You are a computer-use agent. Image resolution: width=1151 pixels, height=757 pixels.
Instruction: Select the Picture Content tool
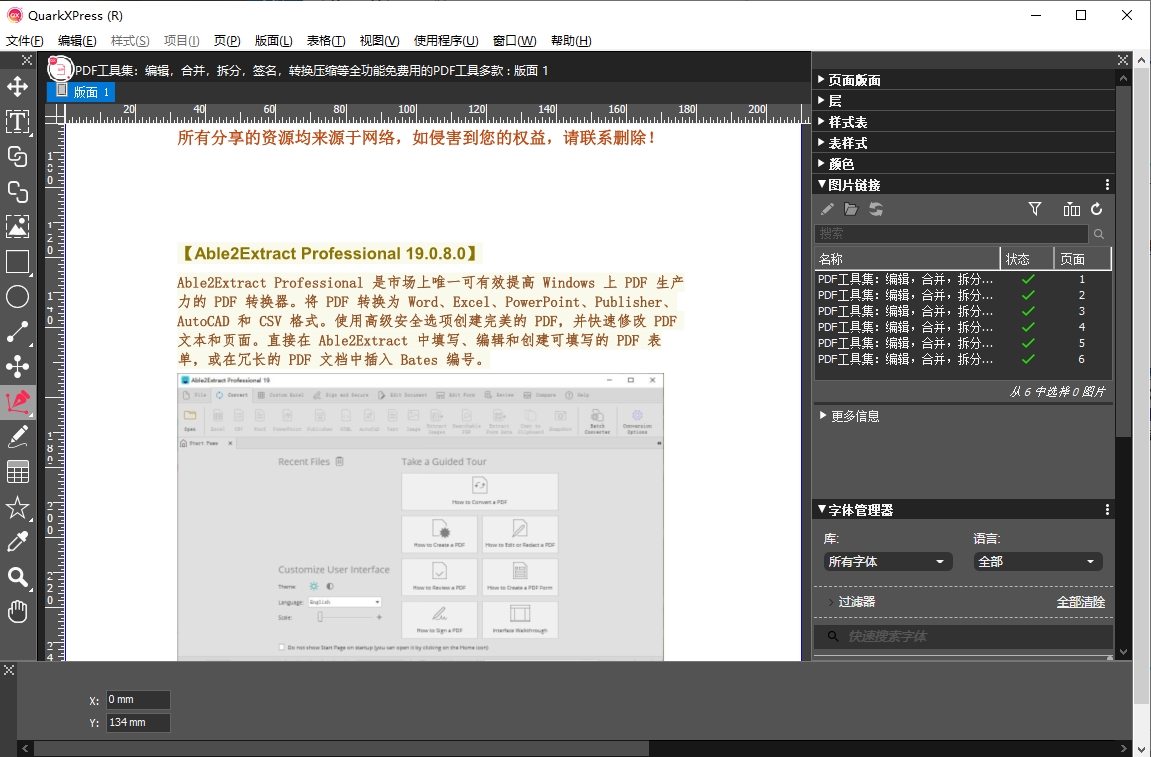click(18, 227)
